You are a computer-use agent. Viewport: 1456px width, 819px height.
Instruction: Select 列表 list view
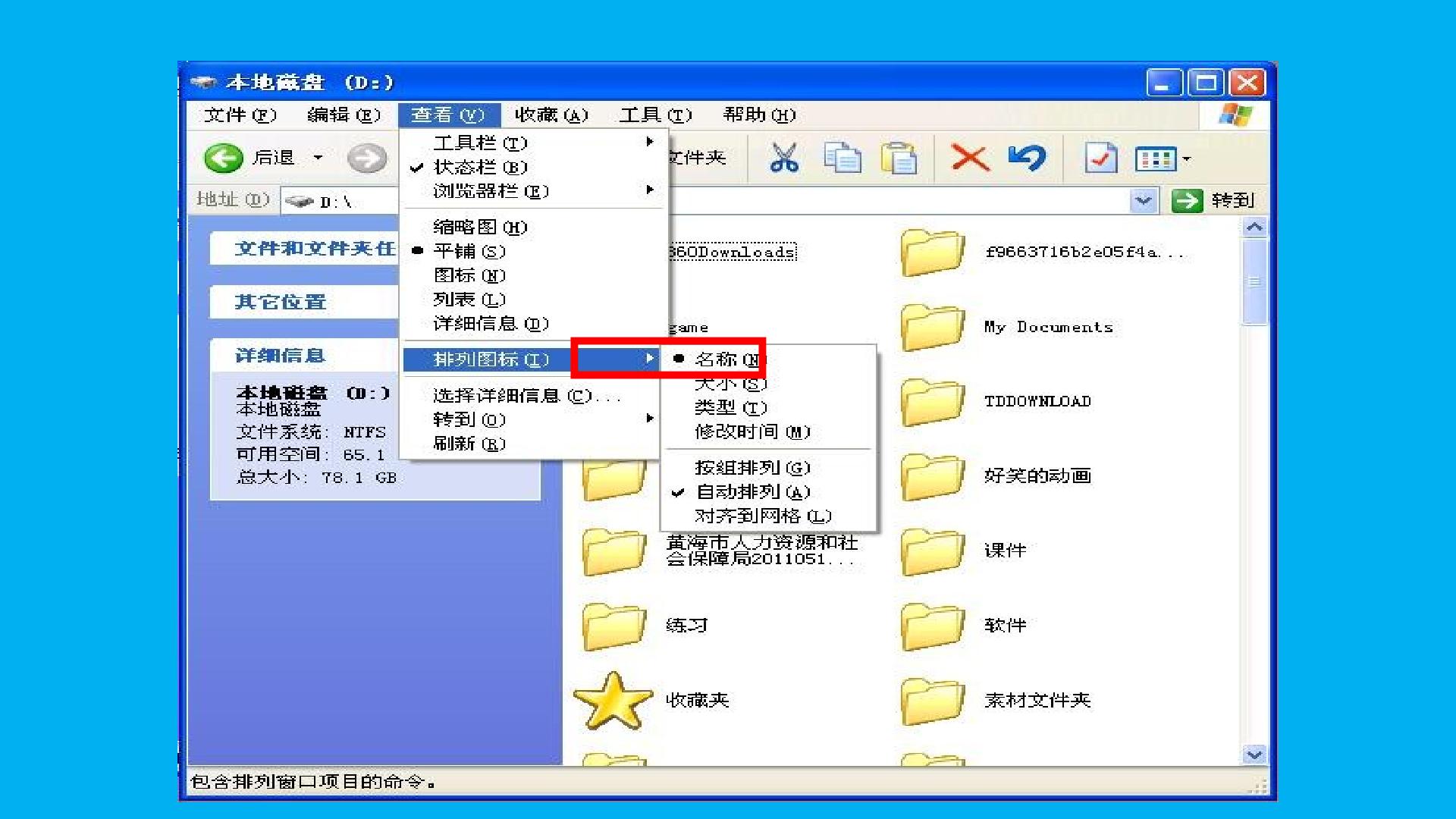click(534, 300)
